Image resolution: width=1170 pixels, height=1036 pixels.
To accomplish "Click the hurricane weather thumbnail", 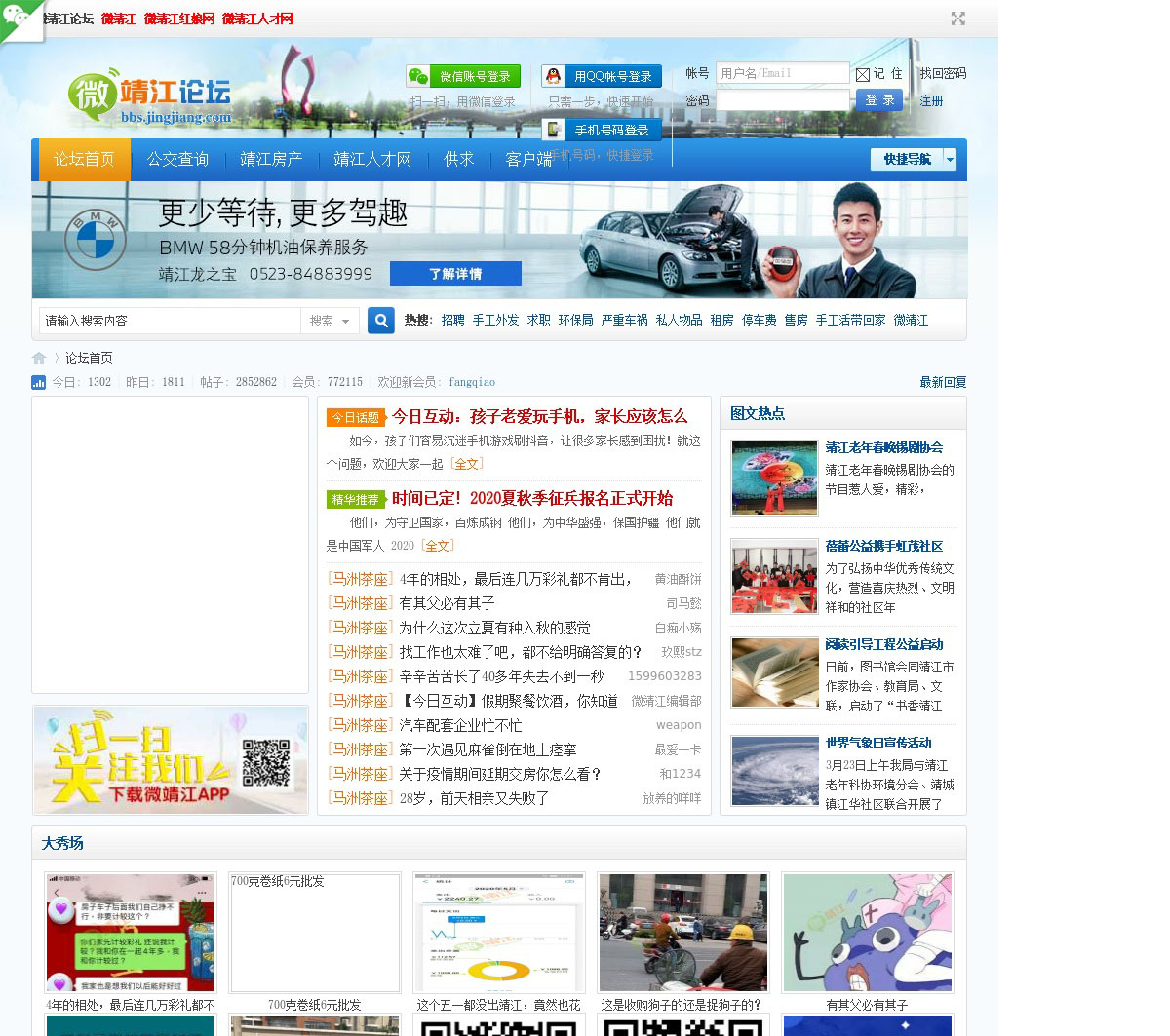I will (x=775, y=772).
